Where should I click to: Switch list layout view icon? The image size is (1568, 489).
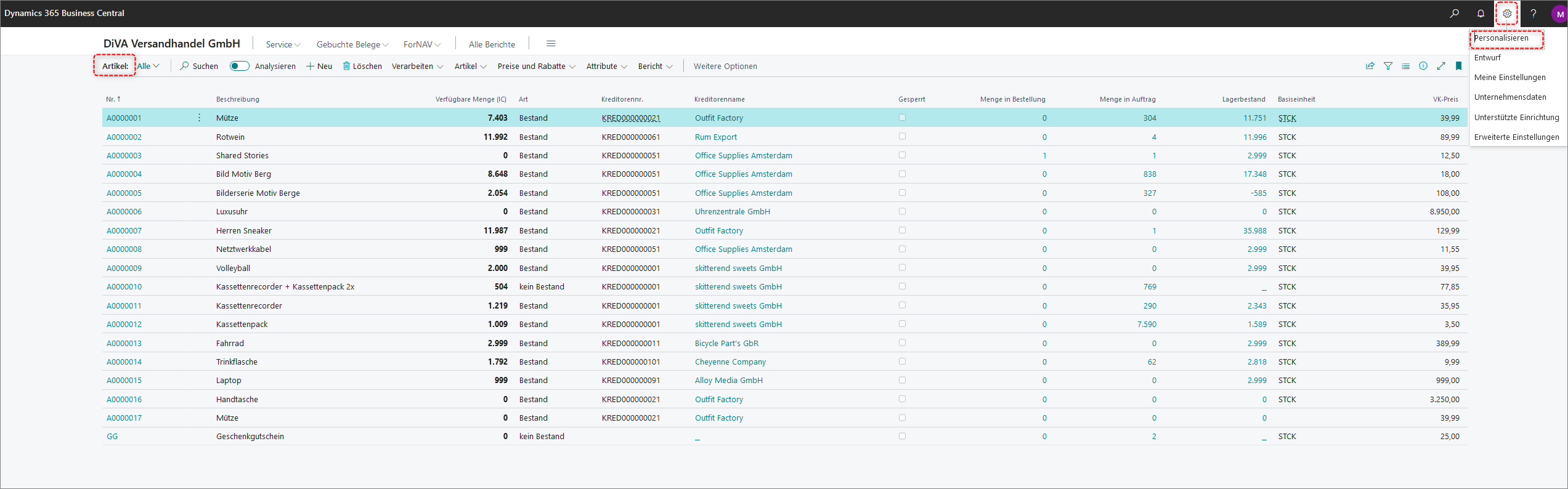click(1405, 66)
